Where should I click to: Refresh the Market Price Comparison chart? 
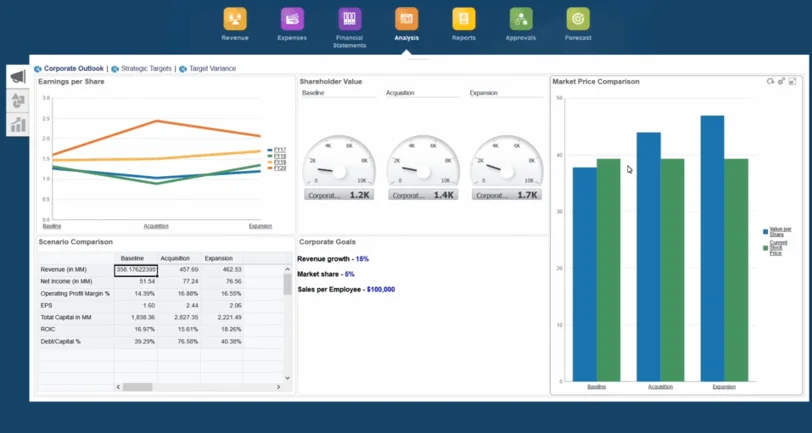pyautogui.click(x=770, y=81)
